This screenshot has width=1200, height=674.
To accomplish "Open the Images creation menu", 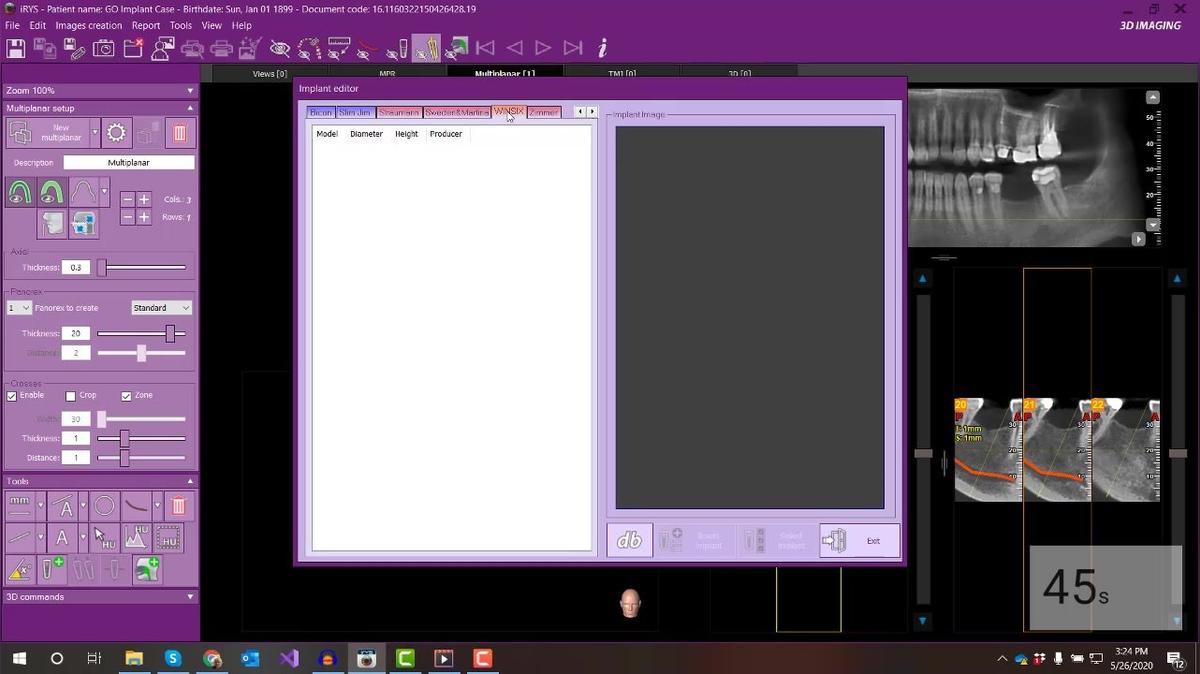I will point(89,25).
